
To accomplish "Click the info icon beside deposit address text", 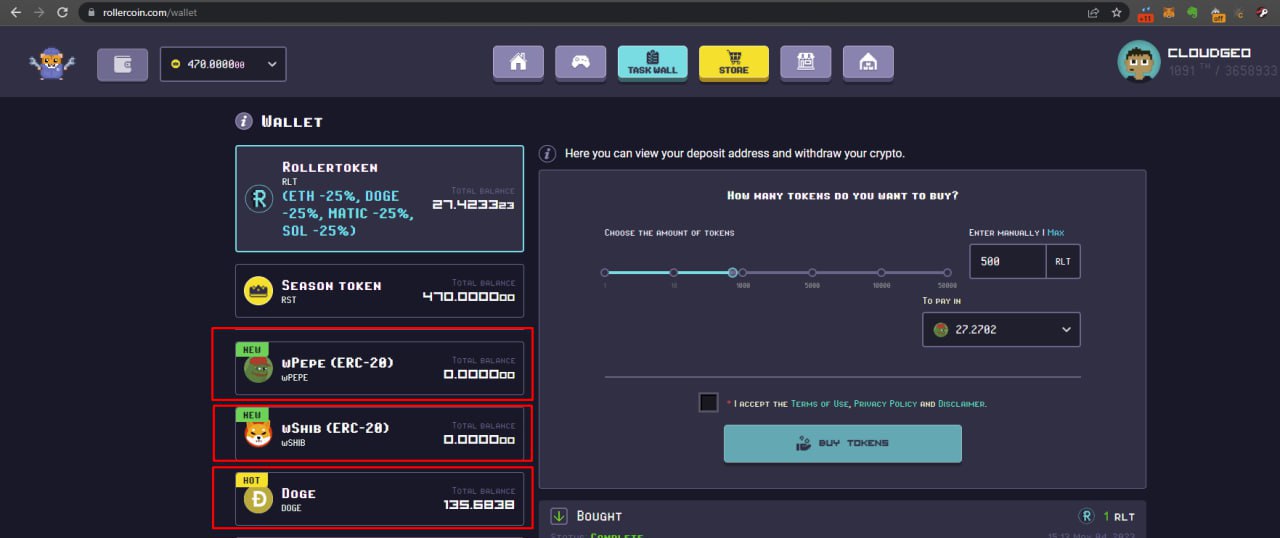I will 547,154.
